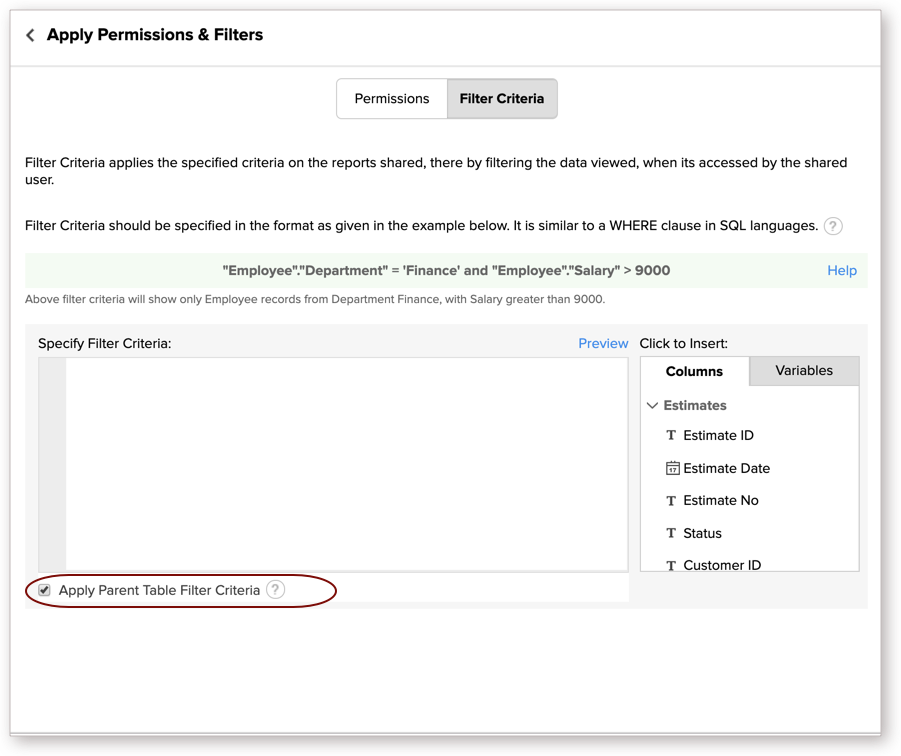Viewport: 901px width, 756px height.
Task: Open the Variables tab
Action: 803,371
